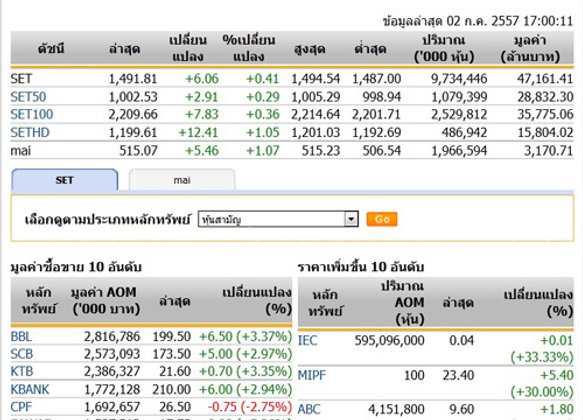
Task: Select SCB last price 173.50
Action: 171,354
